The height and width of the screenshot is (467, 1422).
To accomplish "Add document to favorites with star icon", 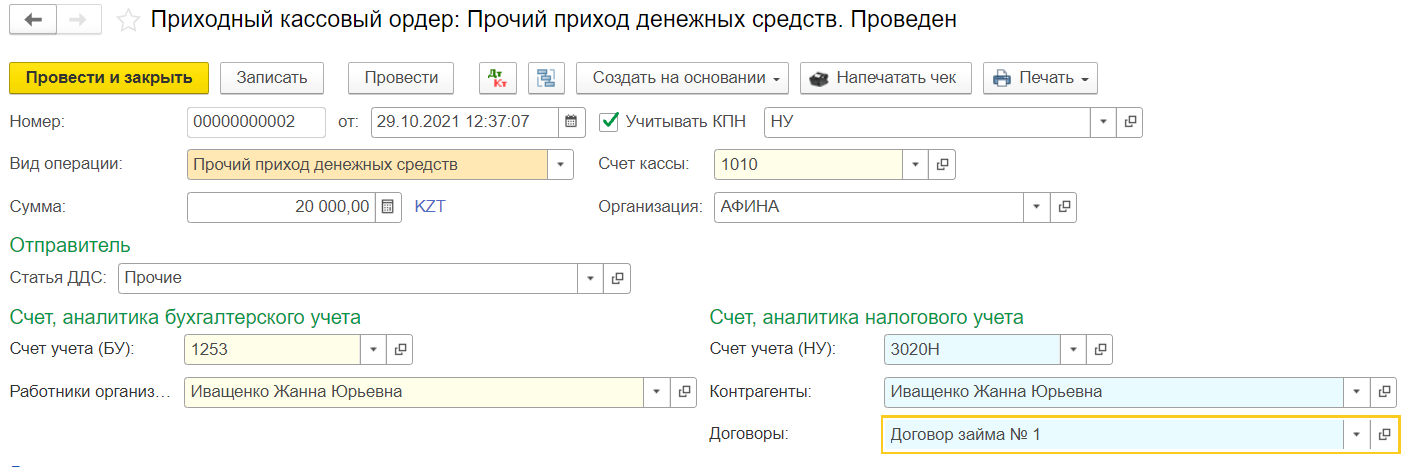I will (128, 20).
